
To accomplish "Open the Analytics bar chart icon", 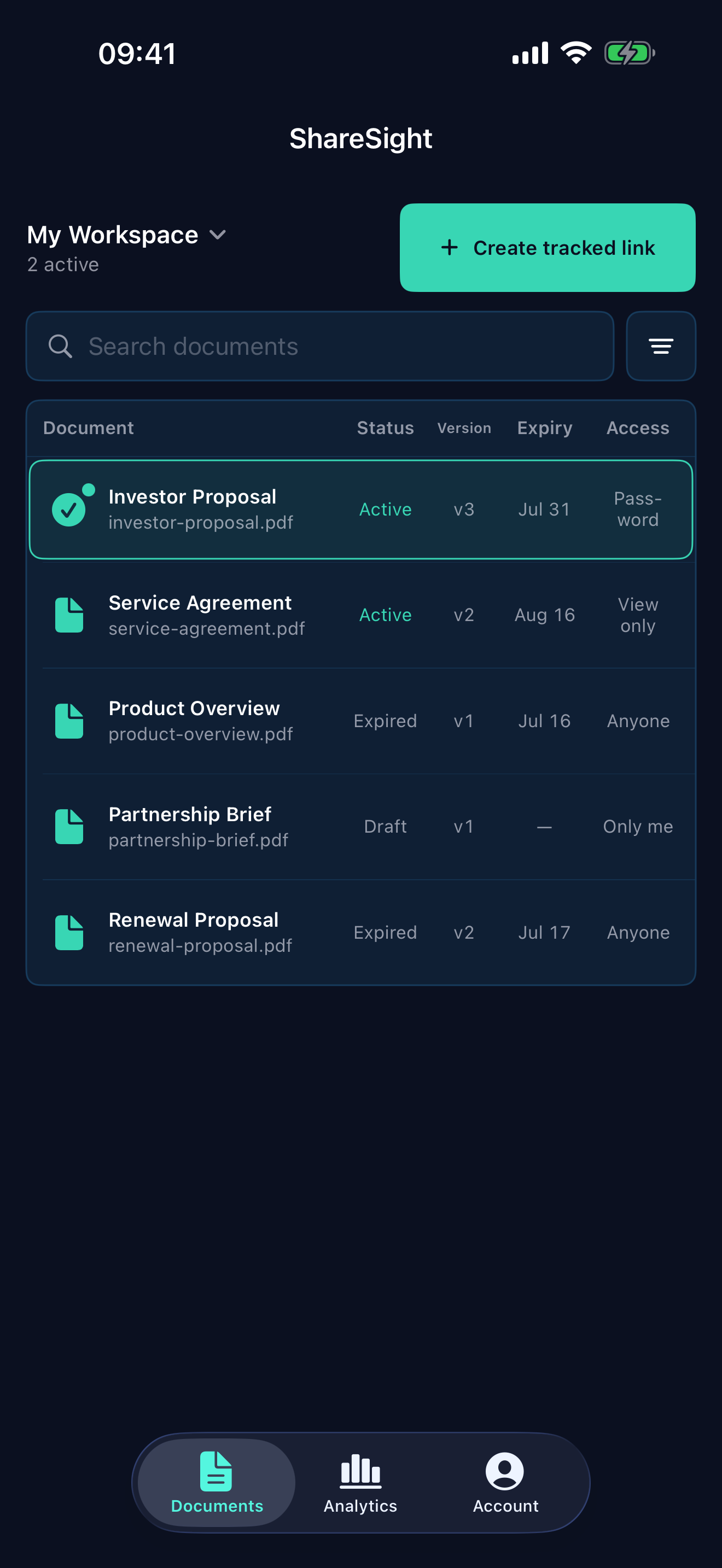I will tap(360, 1471).
